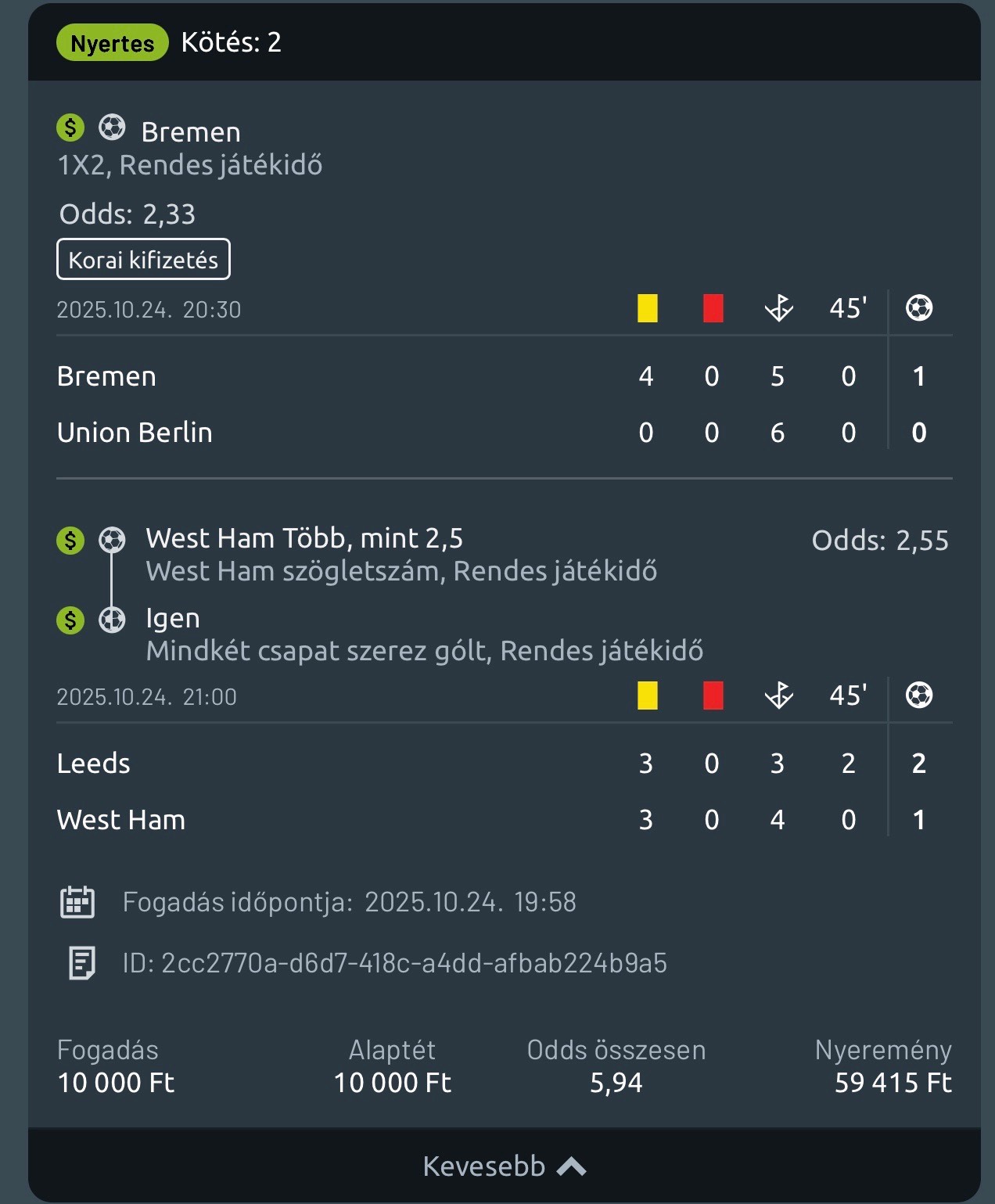Click the upward chevron next to Kevesebb
The width and height of the screenshot is (995, 1204).
[x=571, y=1166]
